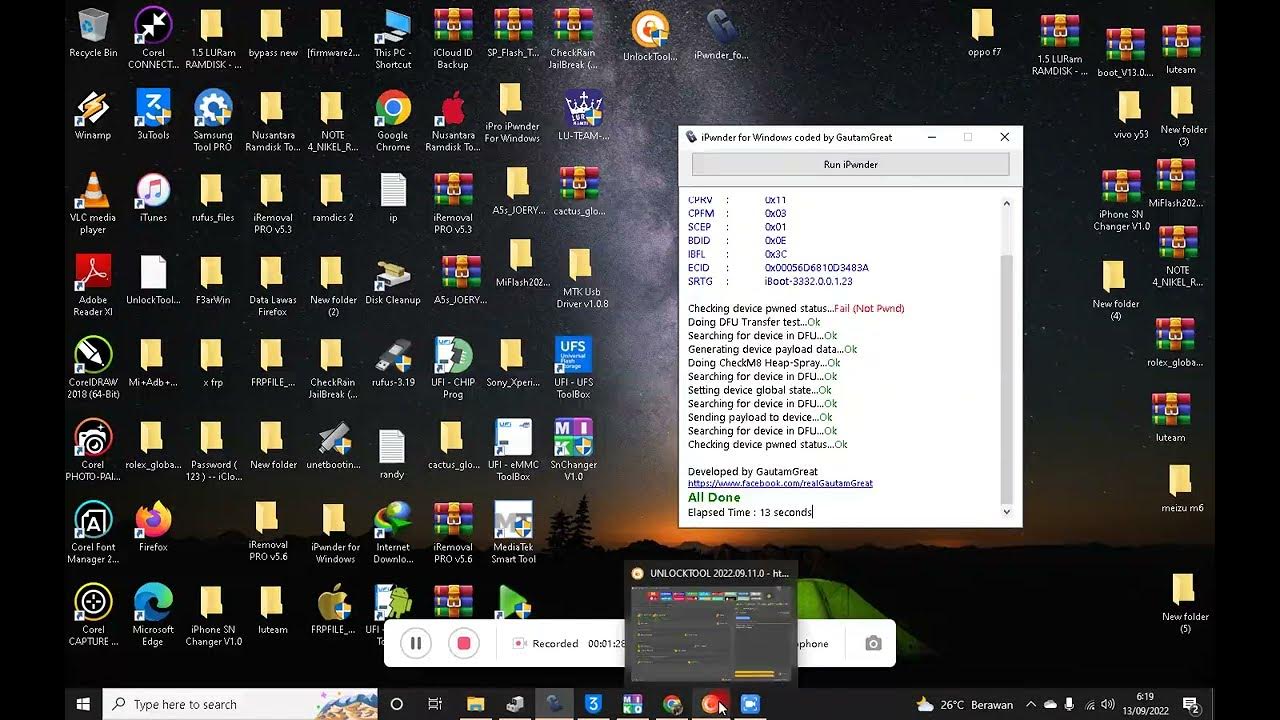This screenshot has height=720, width=1280.
Task: Select the Disk Cleanup shortcut
Action: (x=393, y=280)
